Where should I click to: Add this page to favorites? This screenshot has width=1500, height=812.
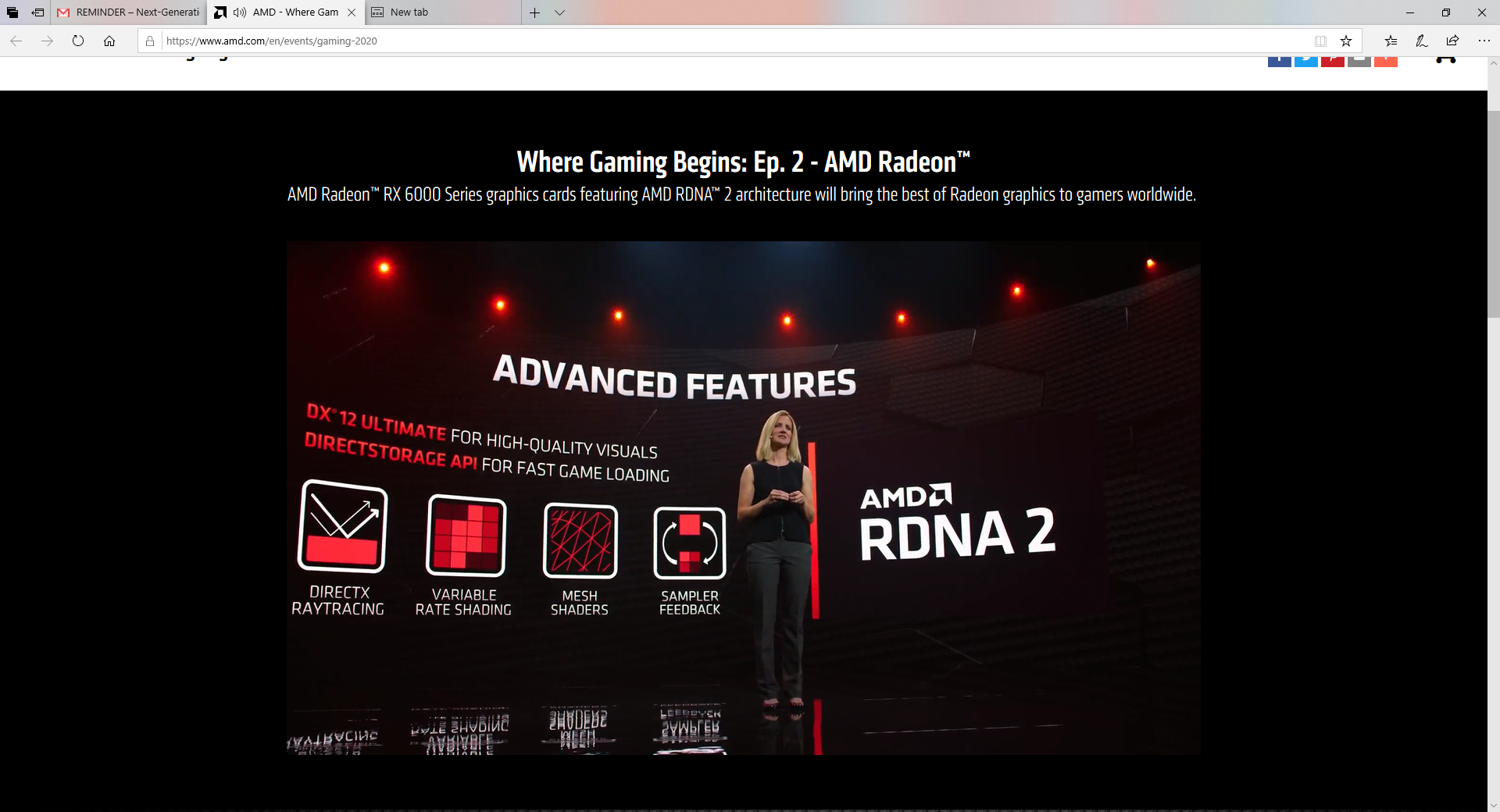[x=1346, y=41]
